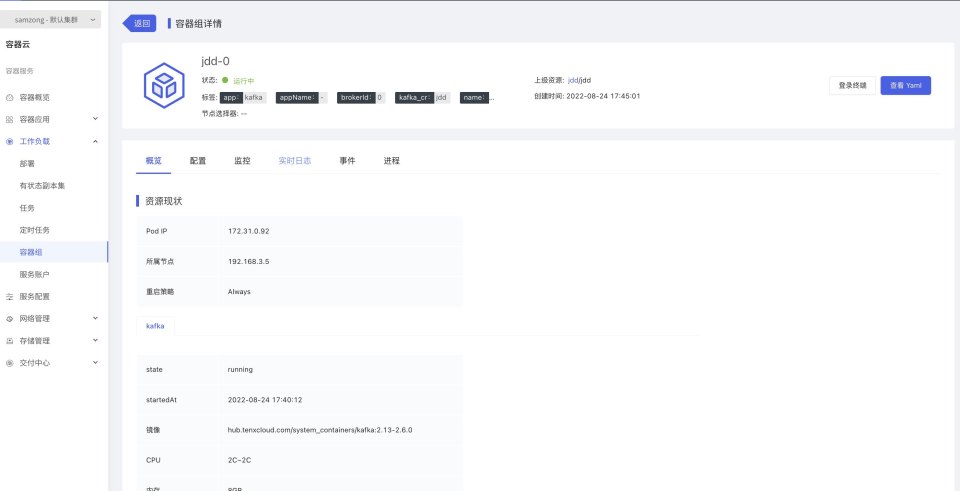Click the 网络管理 sidebar icon
Image resolution: width=960 pixels, height=491 pixels.
pos(10,318)
